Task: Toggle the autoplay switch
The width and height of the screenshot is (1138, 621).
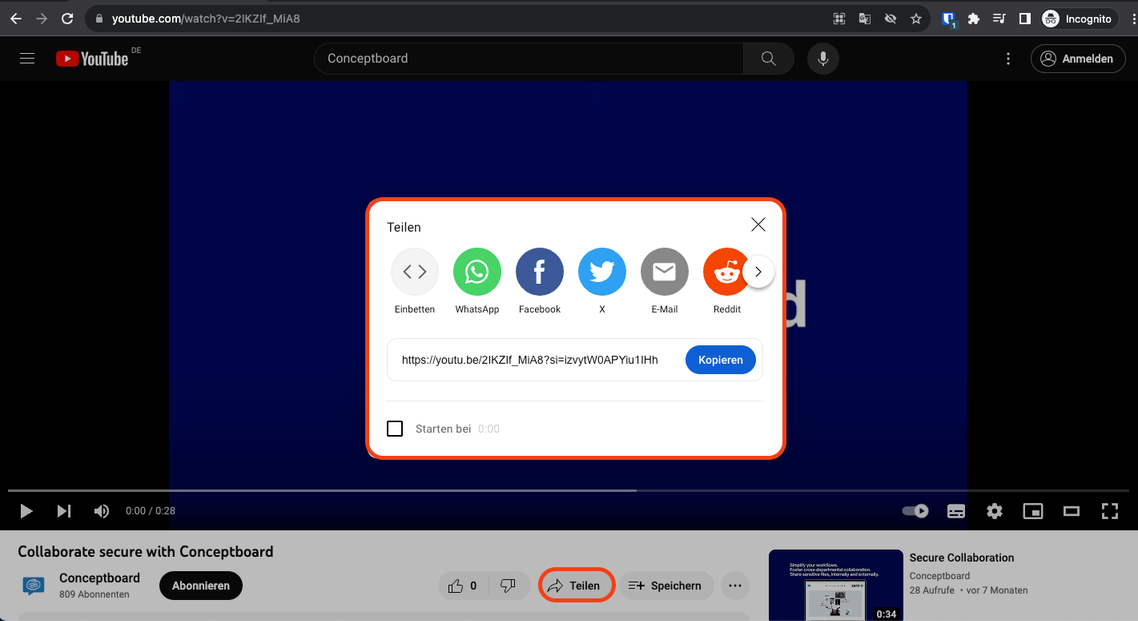Action: pyautogui.click(x=915, y=511)
